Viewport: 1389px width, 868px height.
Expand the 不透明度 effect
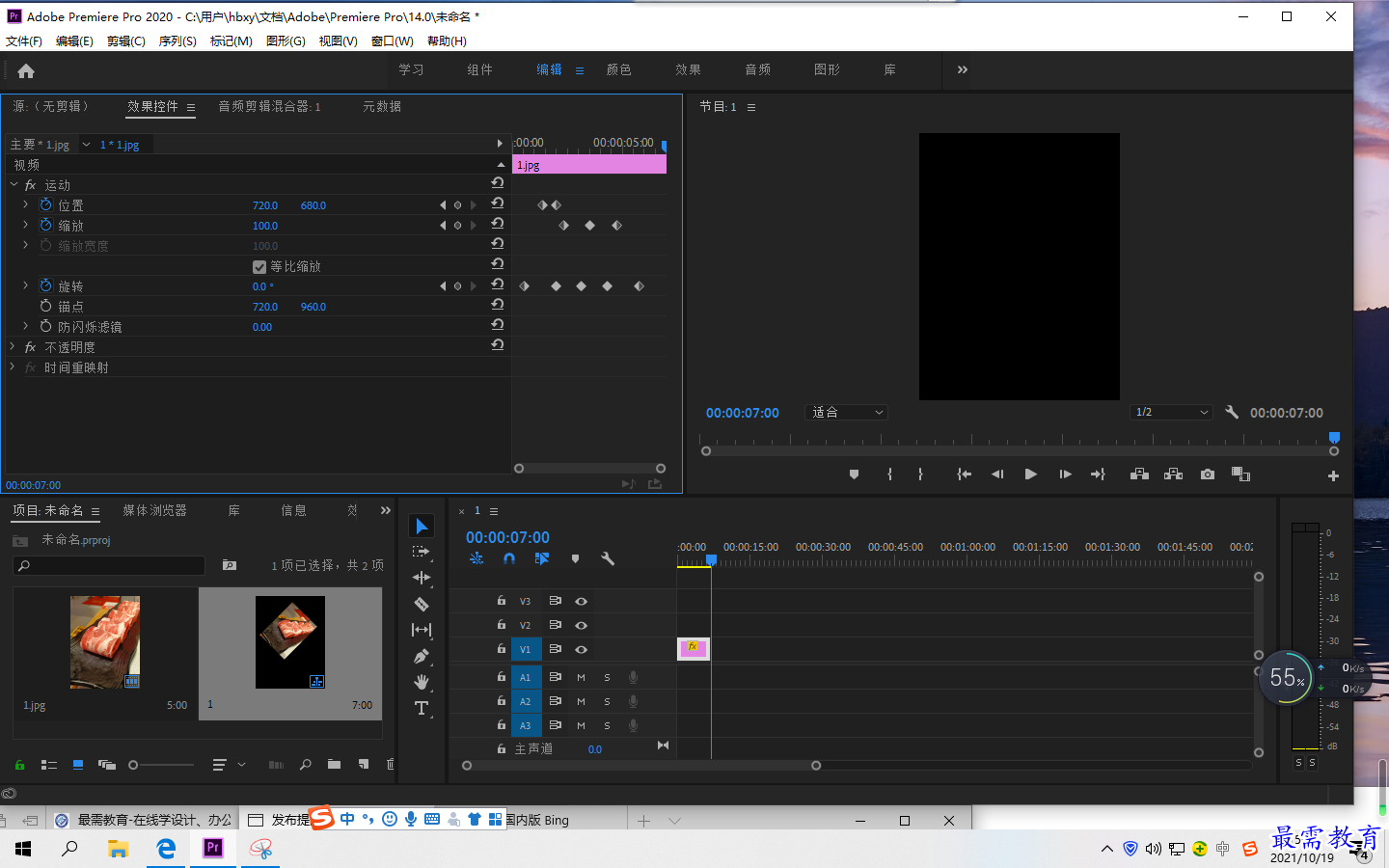point(13,346)
